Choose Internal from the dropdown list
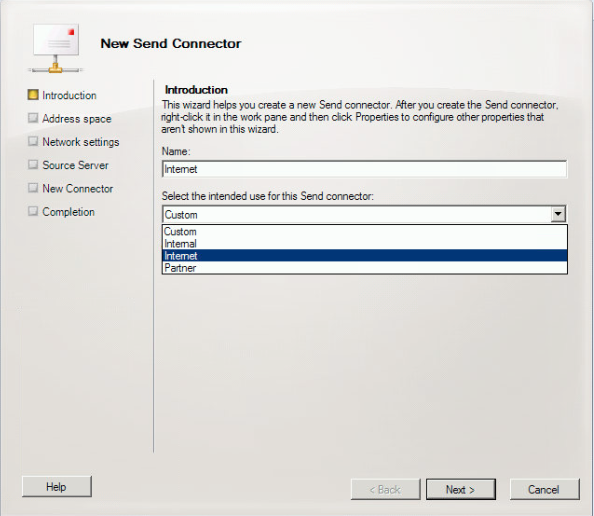 (x=364, y=243)
